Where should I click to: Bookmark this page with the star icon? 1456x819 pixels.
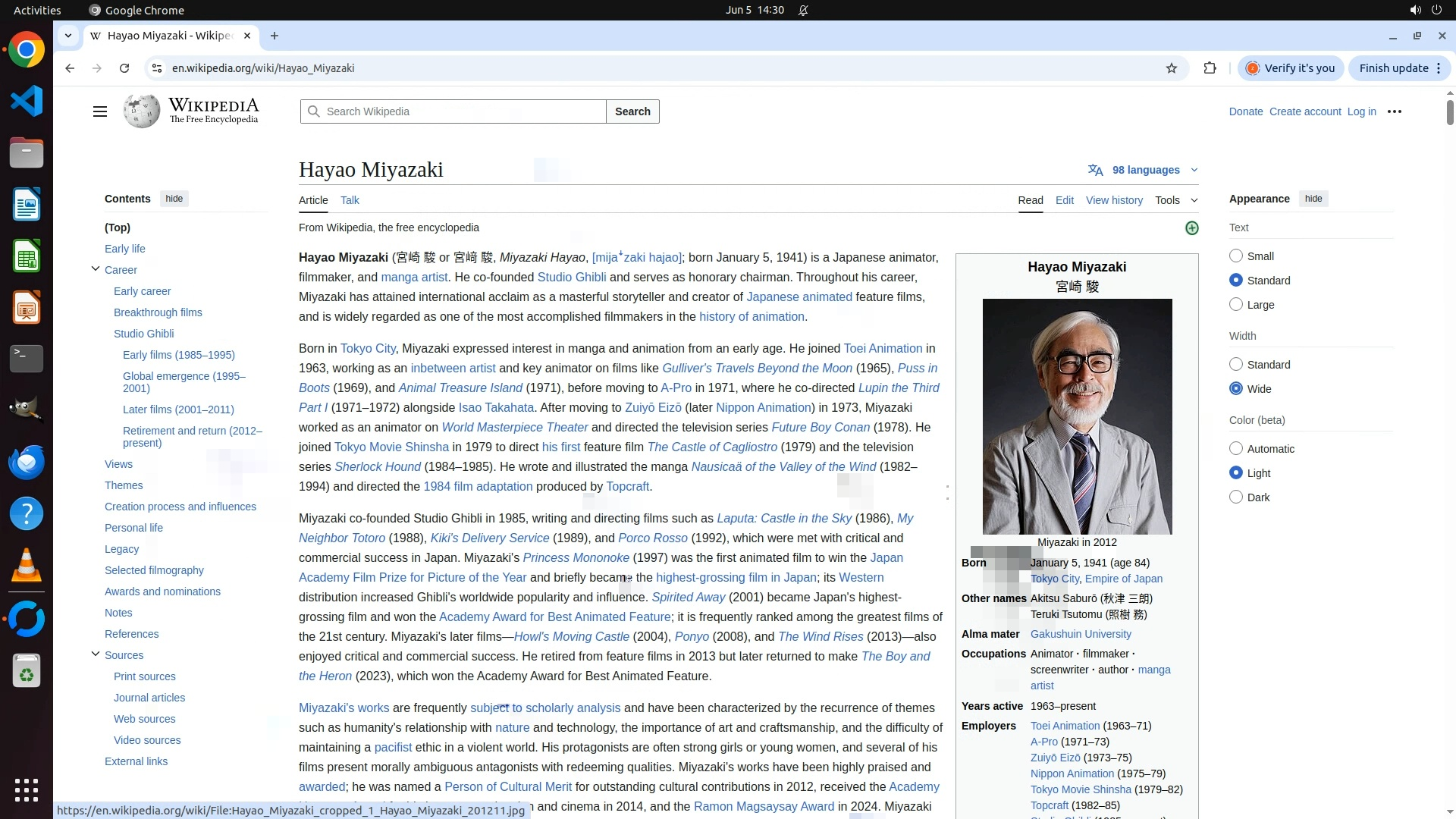(1172, 68)
